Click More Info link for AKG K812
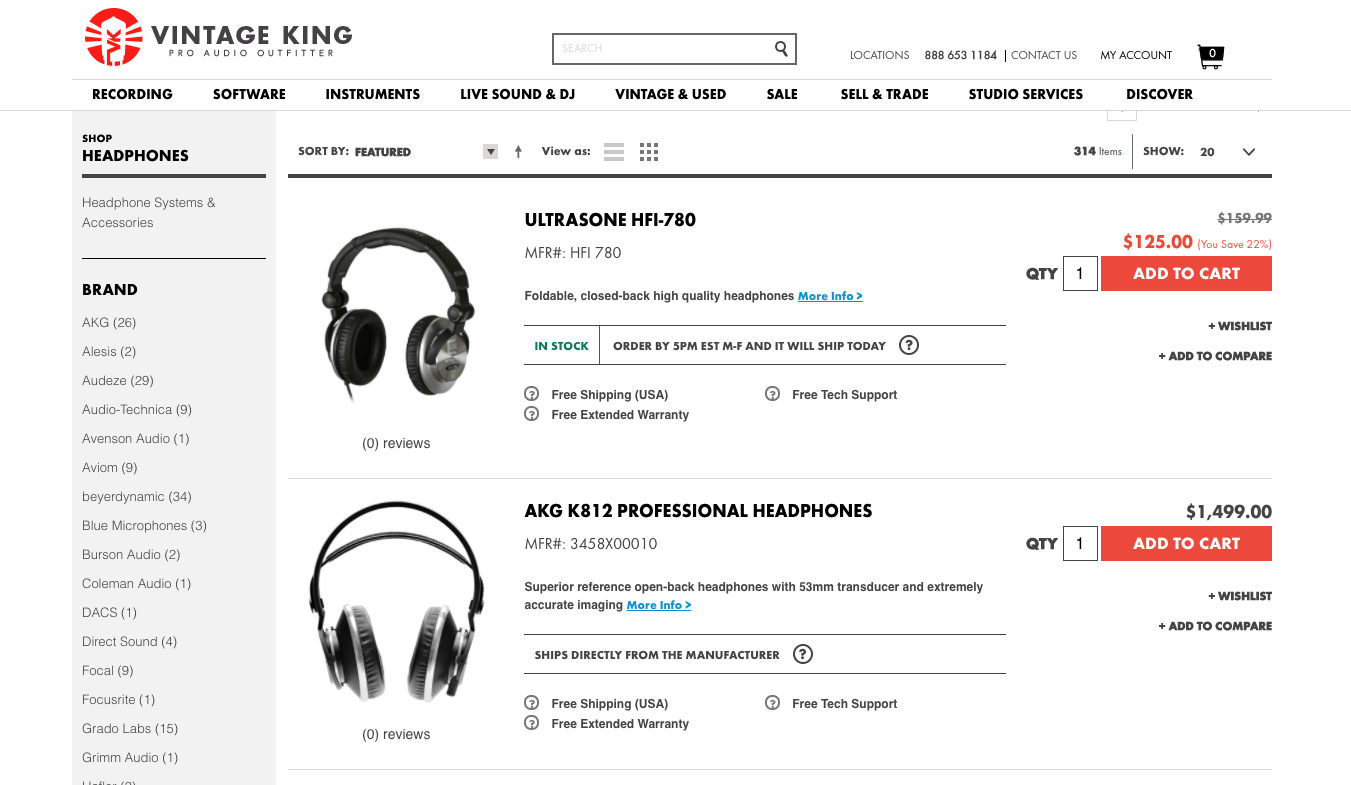 point(659,605)
